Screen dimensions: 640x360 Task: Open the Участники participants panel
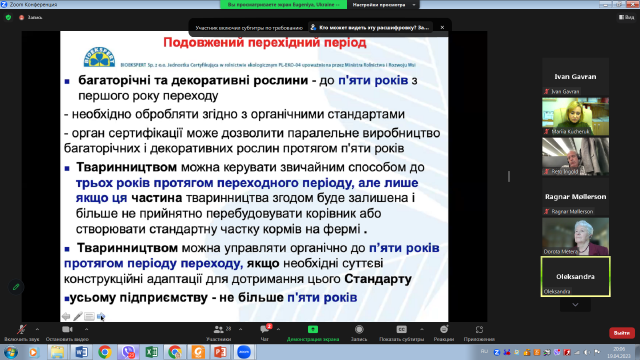coord(219,333)
